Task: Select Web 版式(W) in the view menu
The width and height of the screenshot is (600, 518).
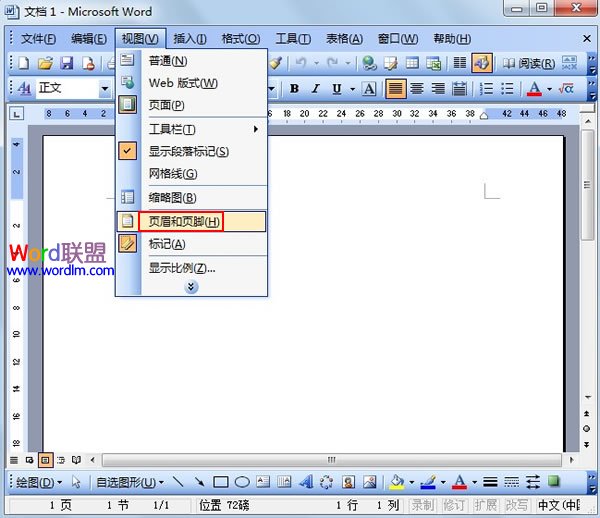Action: coord(191,83)
